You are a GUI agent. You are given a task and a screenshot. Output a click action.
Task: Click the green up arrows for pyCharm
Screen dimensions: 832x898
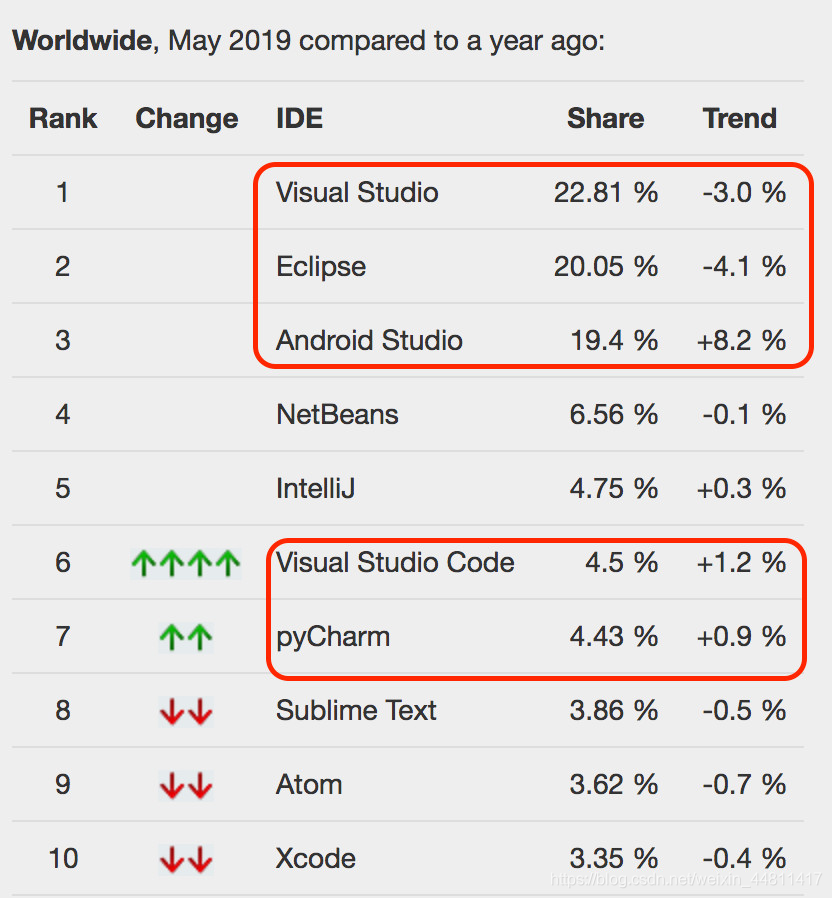(x=186, y=637)
